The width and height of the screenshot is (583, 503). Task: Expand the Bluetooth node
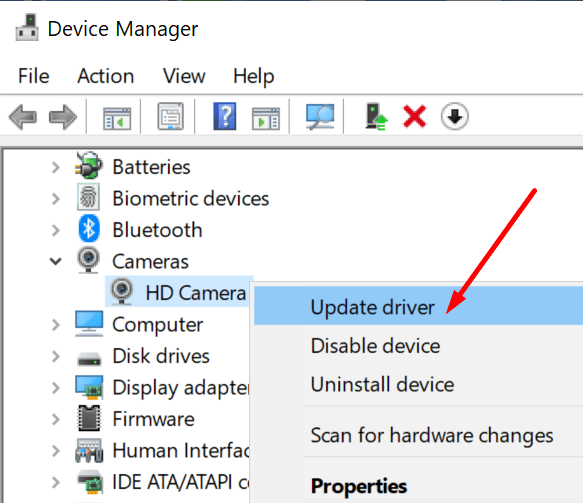(x=56, y=230)
